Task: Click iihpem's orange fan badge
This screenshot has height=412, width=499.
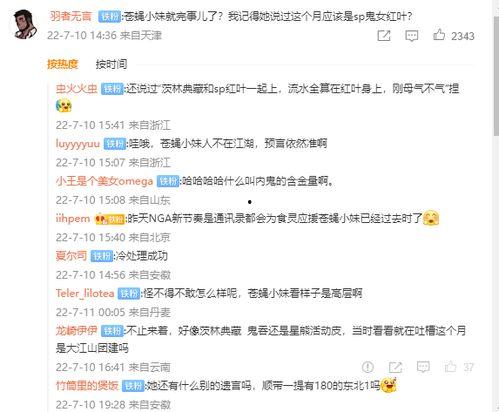Action: [110, 219]
